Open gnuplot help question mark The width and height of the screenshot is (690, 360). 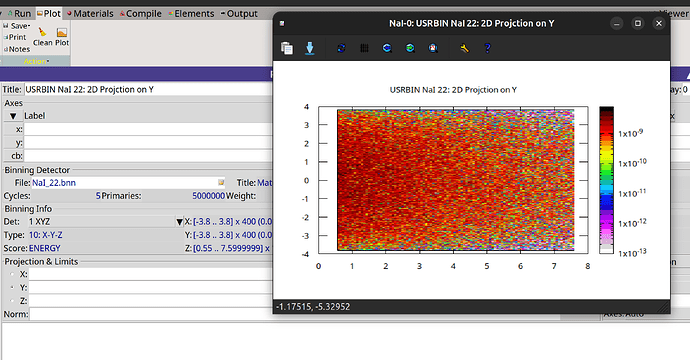(487, 48)
